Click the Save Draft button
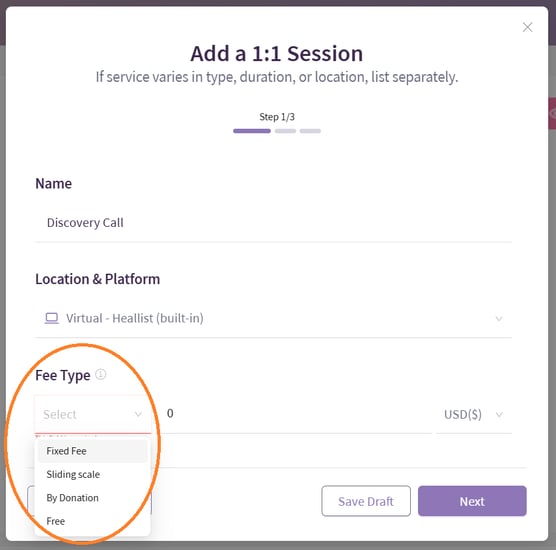The height and width of the screenshot is (550, 556). (366, 501)
